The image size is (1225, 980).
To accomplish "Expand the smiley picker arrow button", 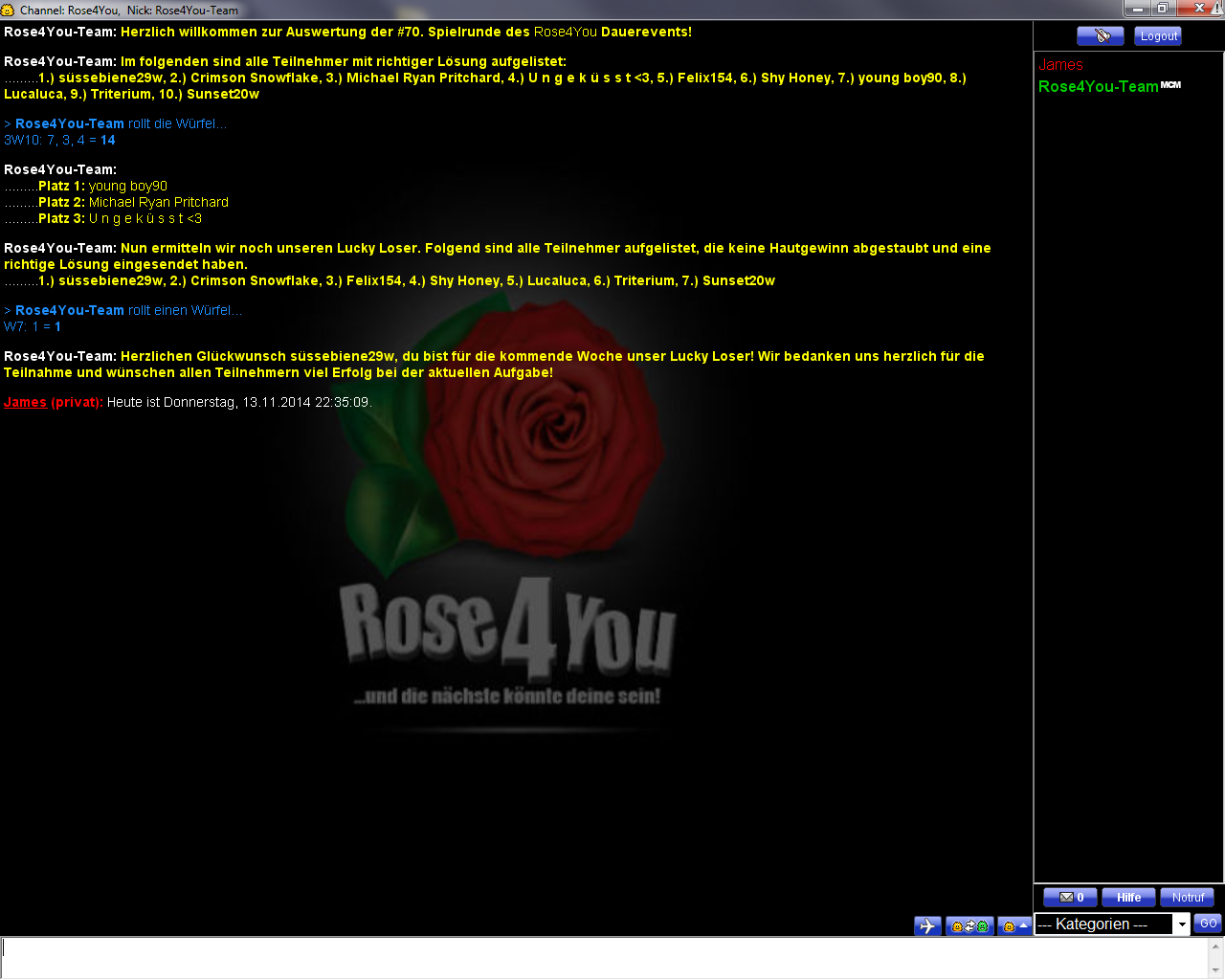I will coord(1013,925).
